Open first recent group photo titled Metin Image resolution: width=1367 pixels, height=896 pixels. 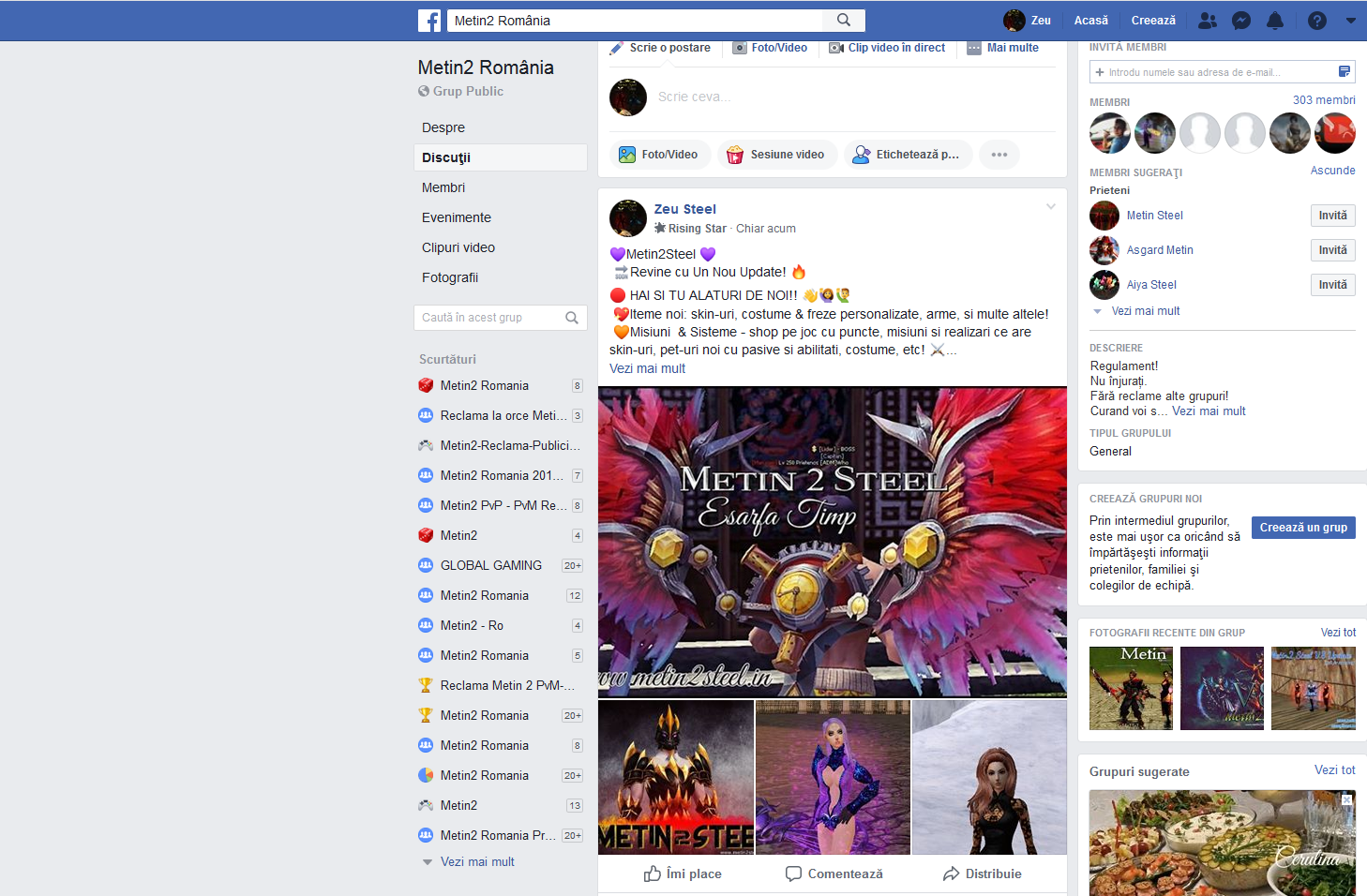(1131, 688)
